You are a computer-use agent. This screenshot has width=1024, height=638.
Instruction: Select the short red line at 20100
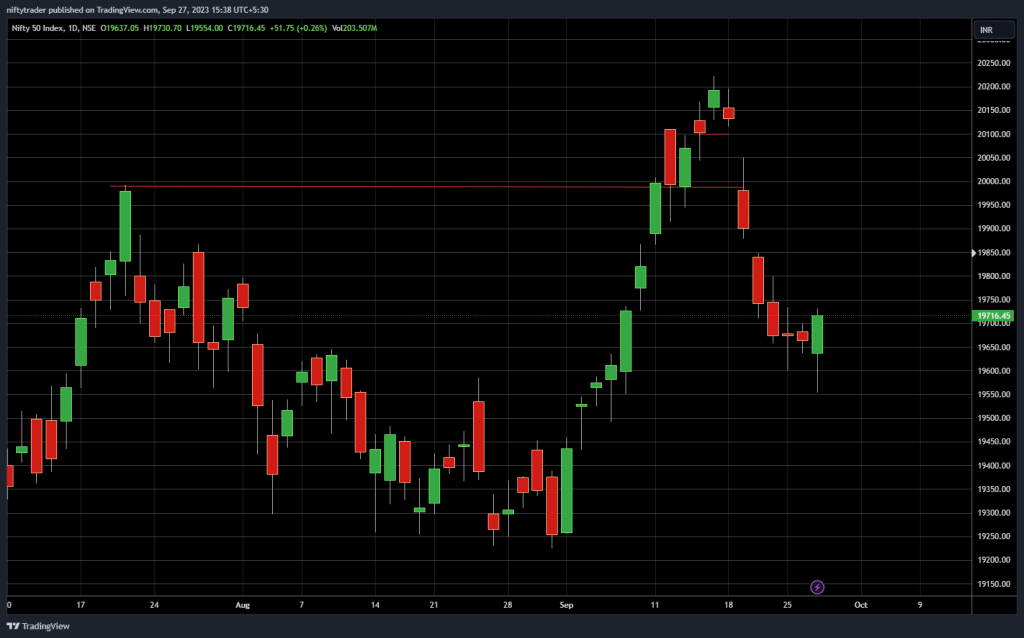[x=713, y=135]
